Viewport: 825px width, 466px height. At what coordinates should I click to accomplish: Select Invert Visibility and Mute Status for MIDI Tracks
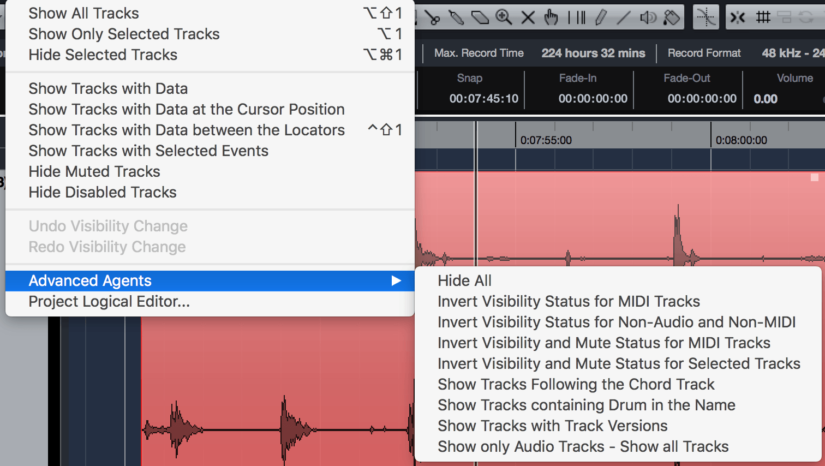[x=618, y=343]
